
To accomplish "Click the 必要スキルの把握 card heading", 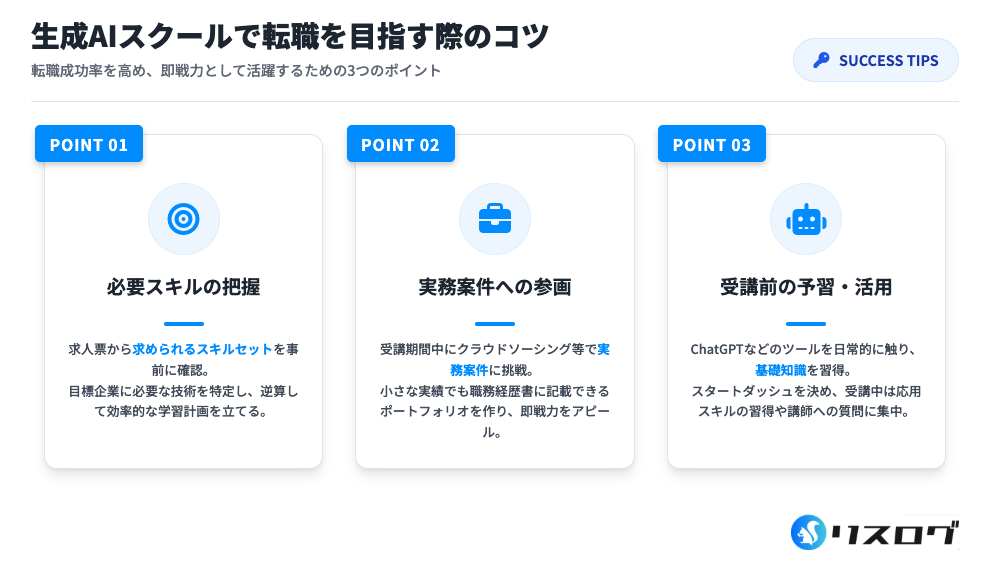I will (x=183, y=288).
